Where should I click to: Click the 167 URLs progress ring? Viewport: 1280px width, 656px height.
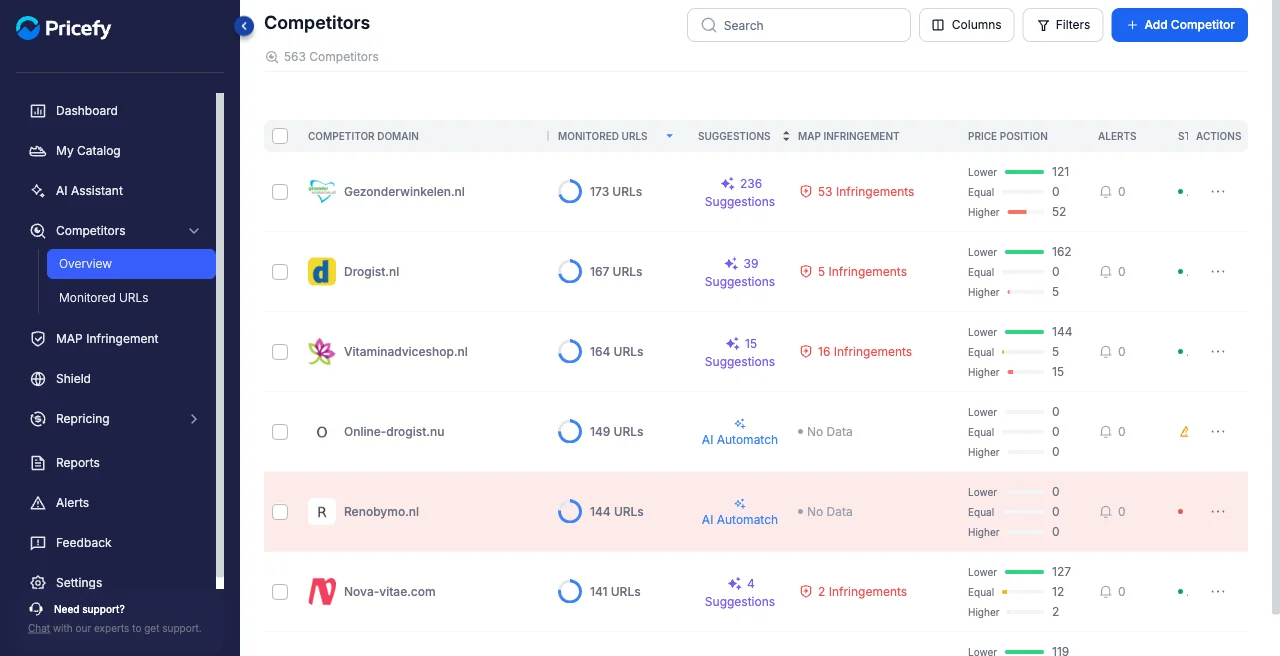570,272
